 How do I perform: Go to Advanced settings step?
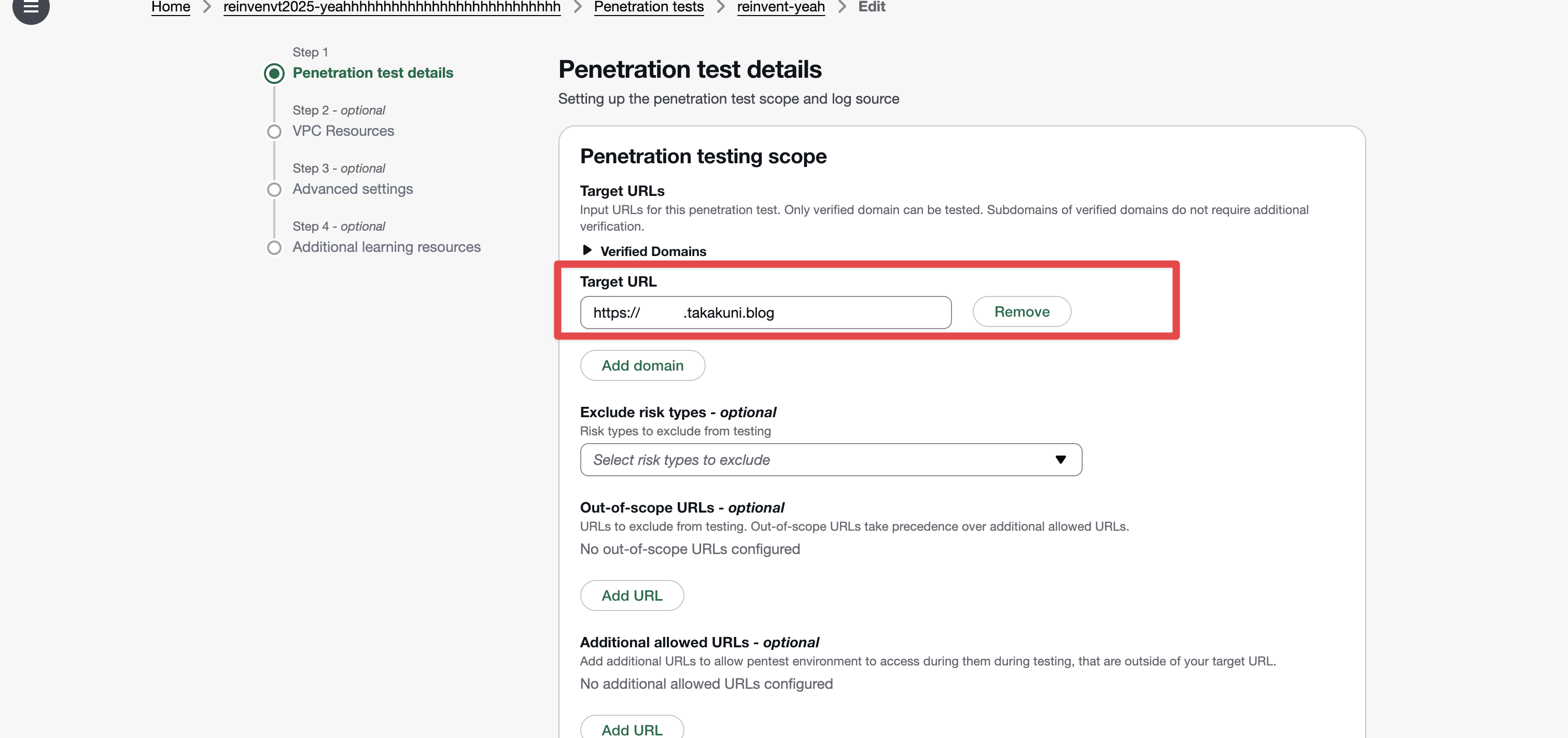point(353,189)
